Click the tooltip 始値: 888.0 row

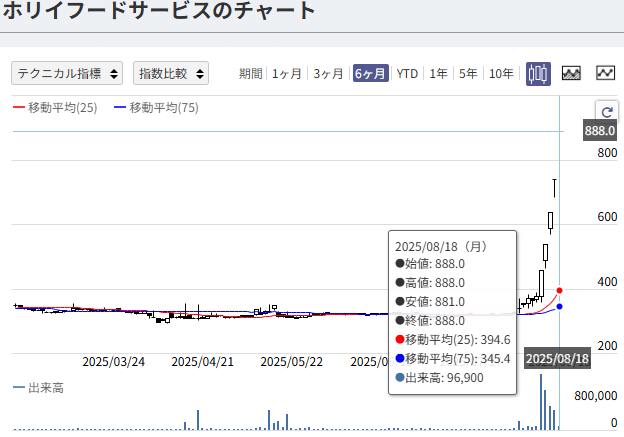click(430, 264)
